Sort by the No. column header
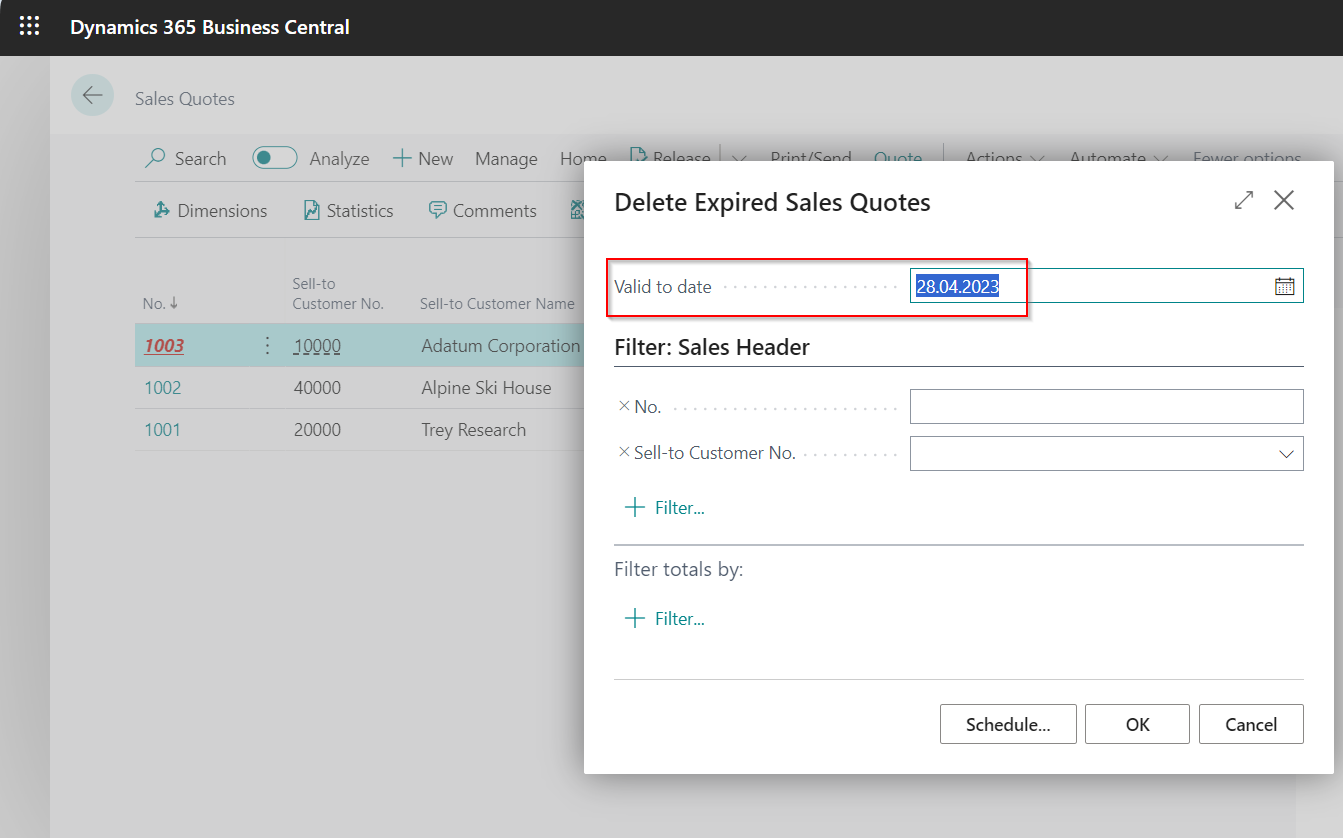 (160, 303)
